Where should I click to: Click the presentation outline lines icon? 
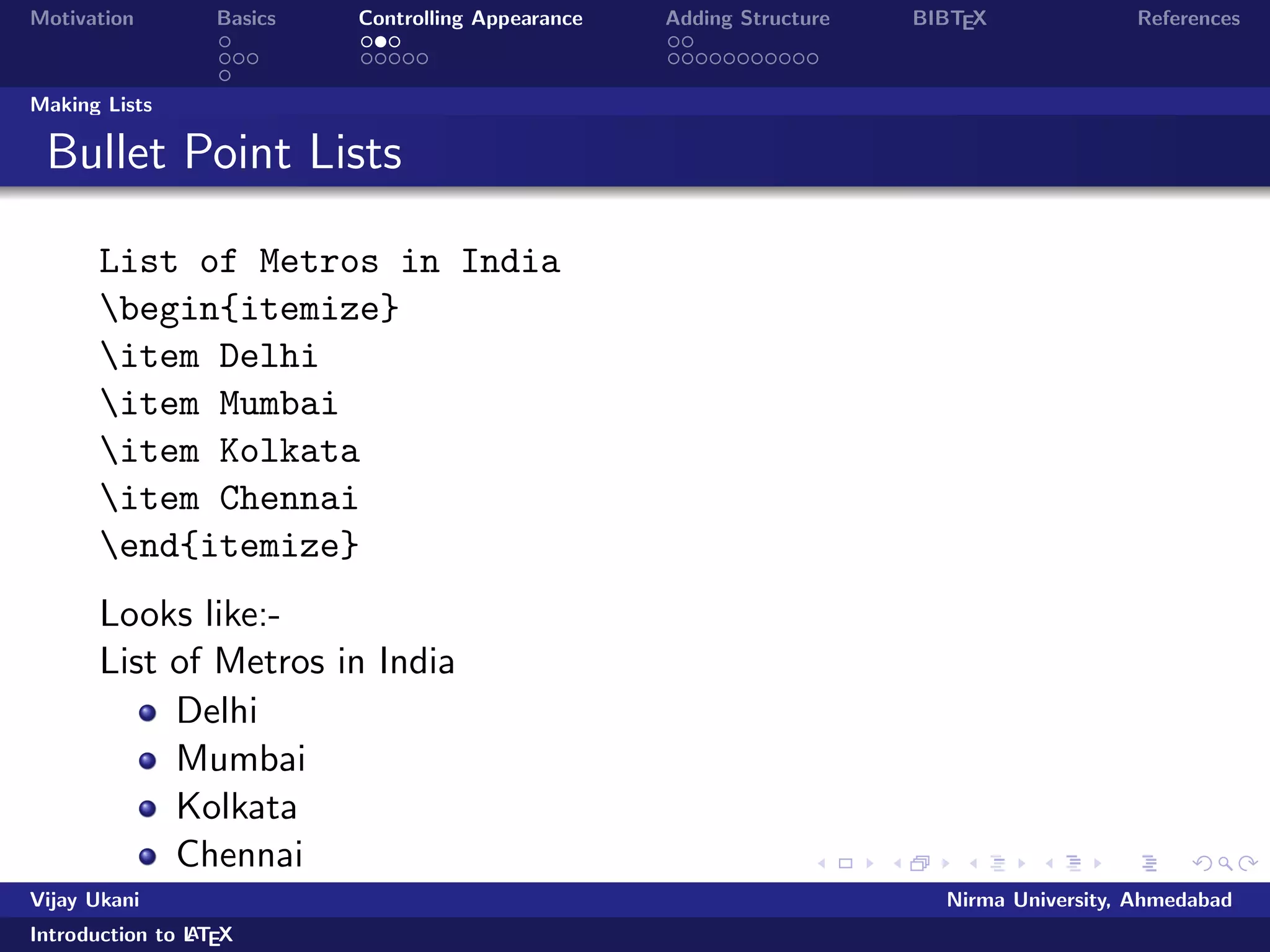tap(1149, 863)
